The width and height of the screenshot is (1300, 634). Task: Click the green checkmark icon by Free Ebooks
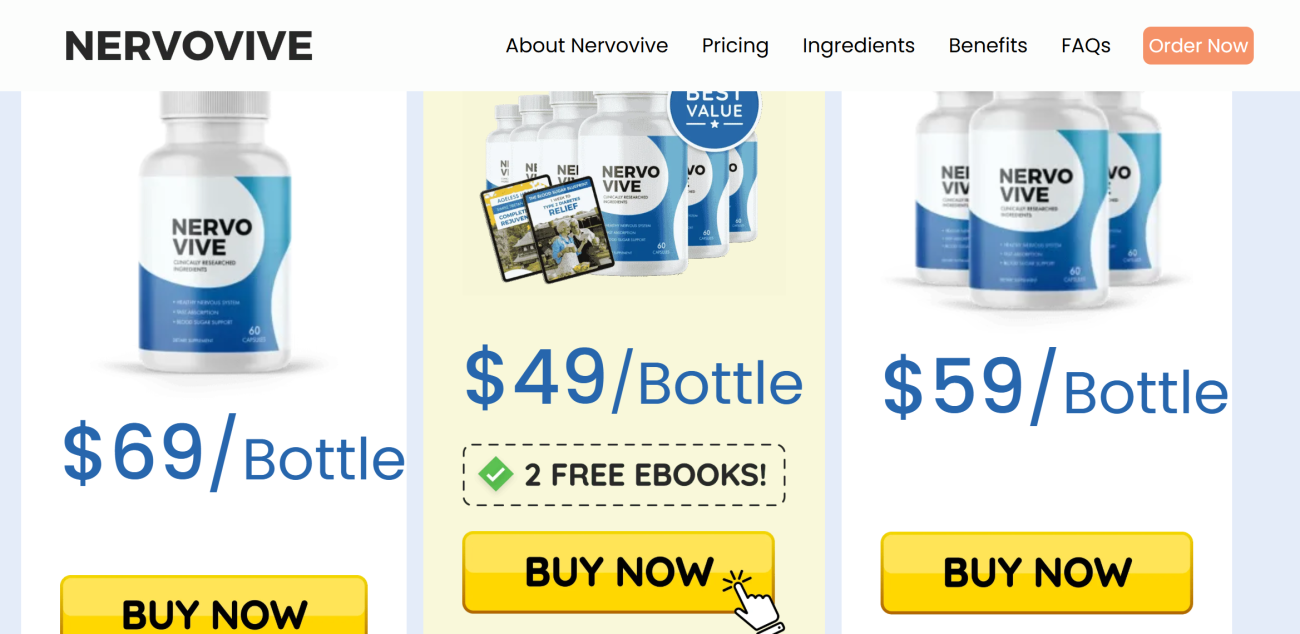point(495,474)
